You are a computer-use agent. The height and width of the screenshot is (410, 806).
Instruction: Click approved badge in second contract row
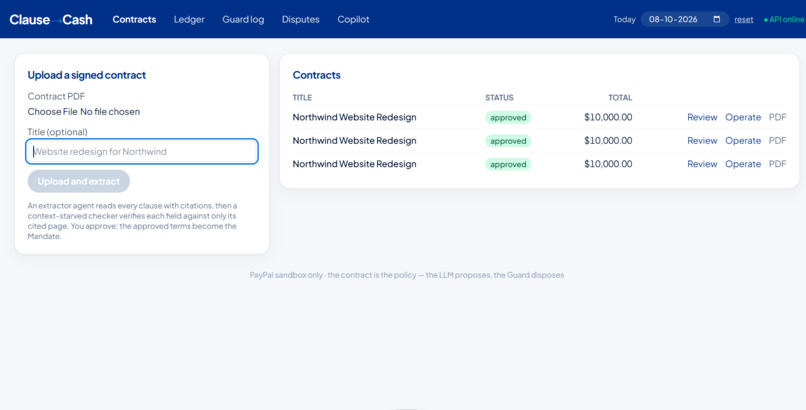508,141
